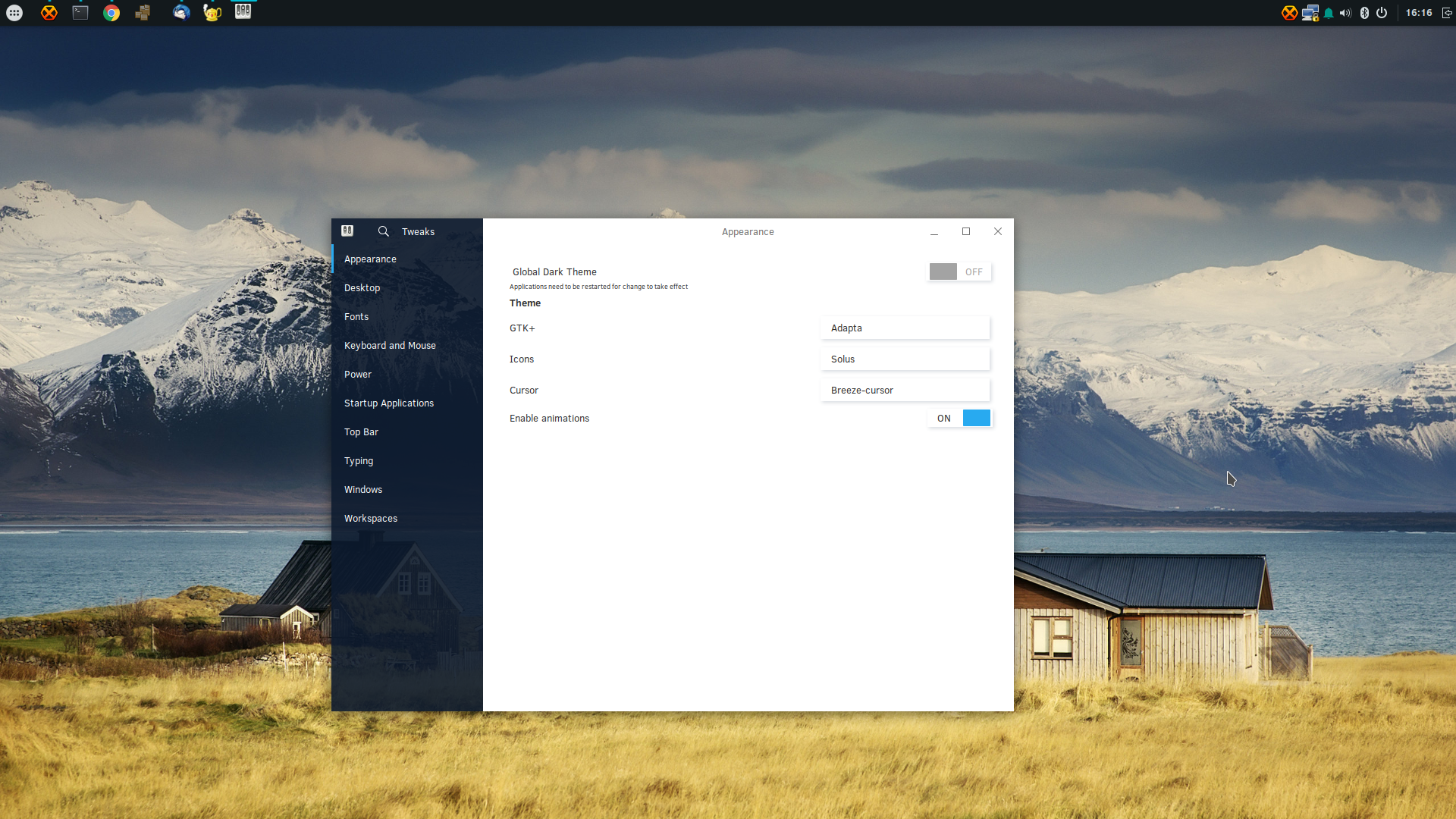Select the Typing section
Viewport: 1456px width, 819px height.
[407, 461]
